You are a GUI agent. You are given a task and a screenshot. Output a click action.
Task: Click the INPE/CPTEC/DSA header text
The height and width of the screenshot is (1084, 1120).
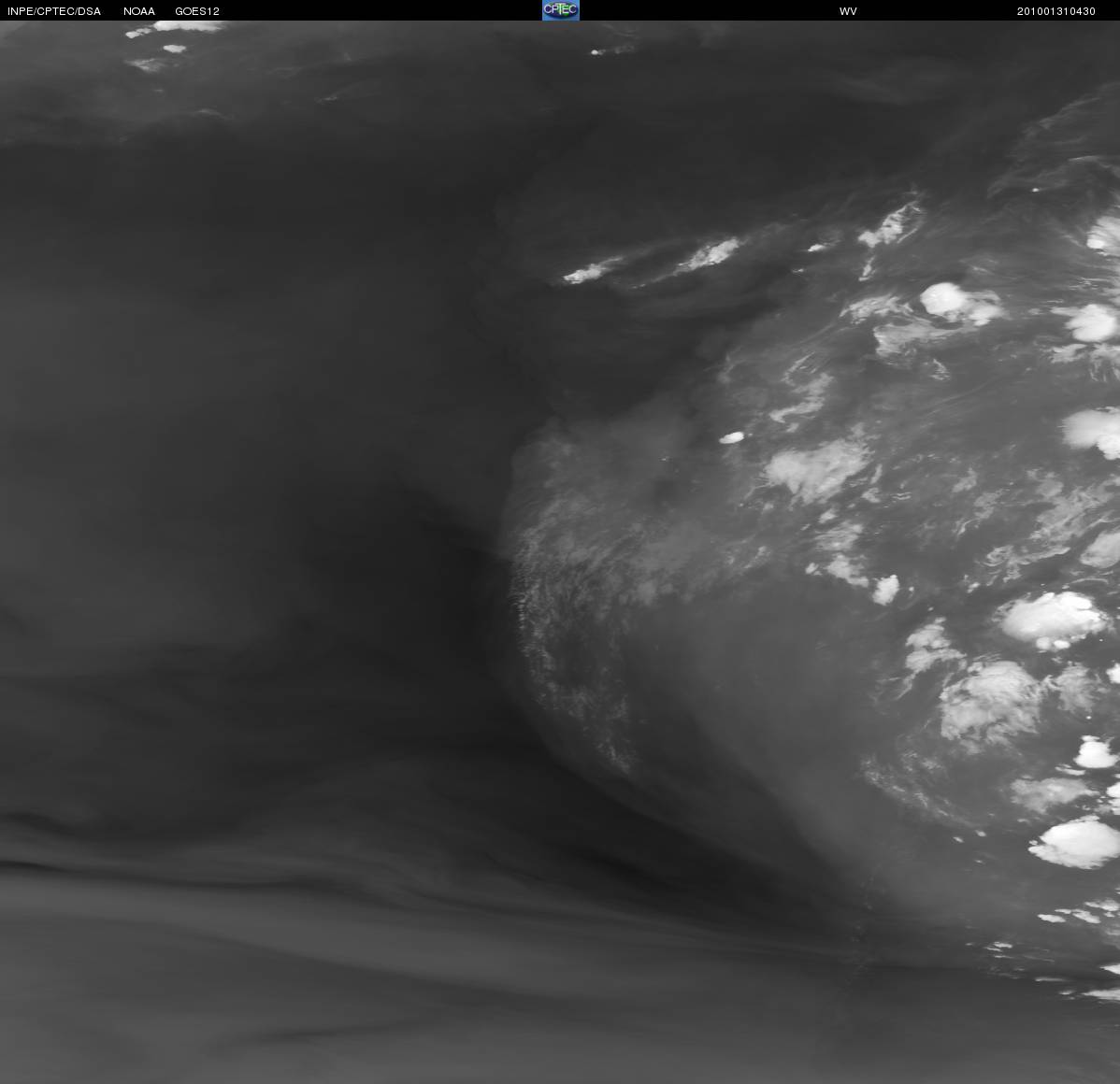[x=54, y=11]
